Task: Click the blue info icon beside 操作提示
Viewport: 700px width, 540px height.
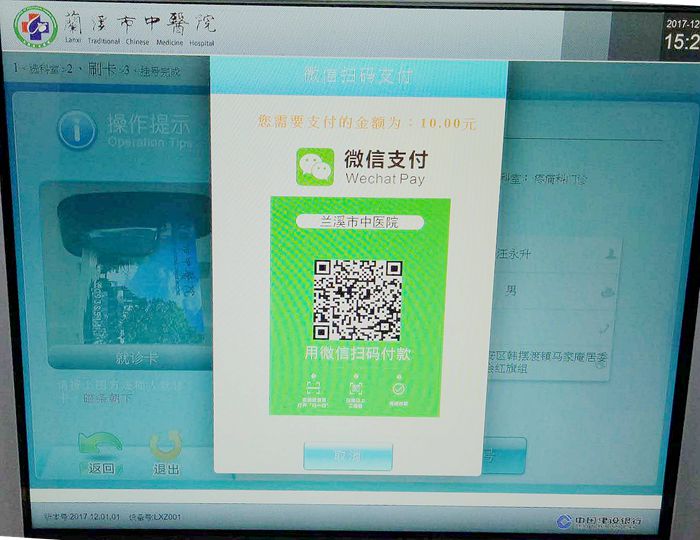Action: coord(77,130)
